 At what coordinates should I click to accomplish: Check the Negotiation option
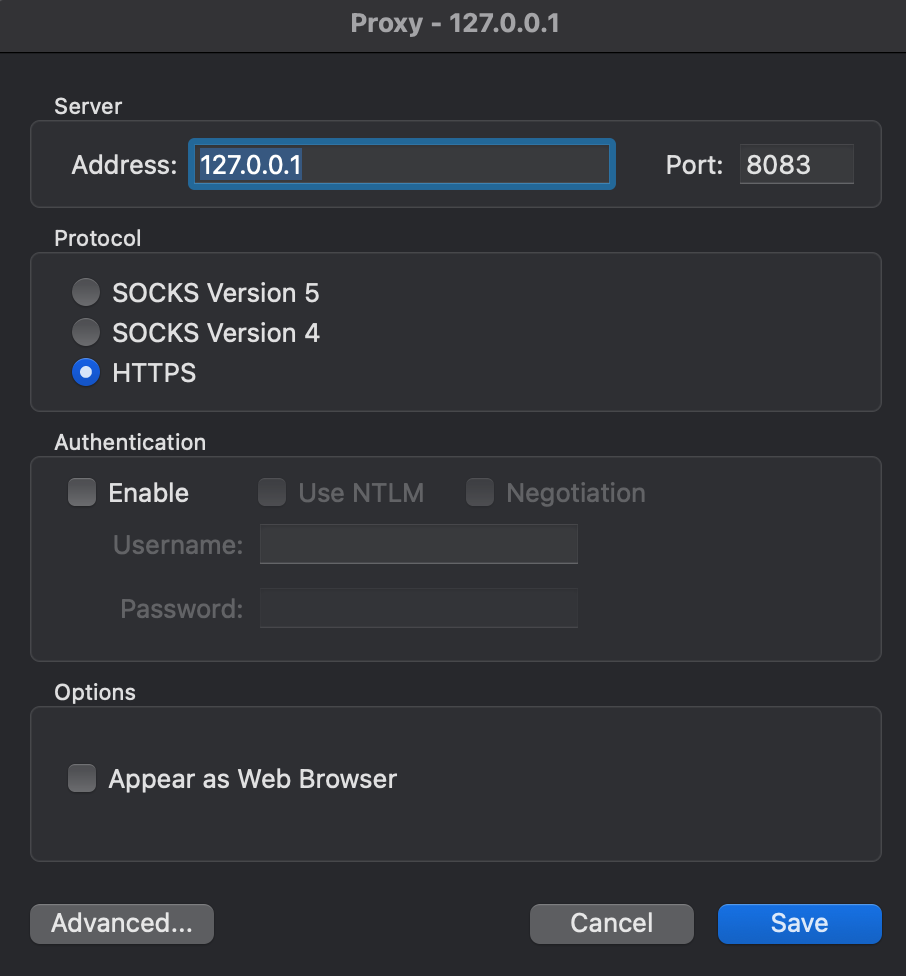480,492
